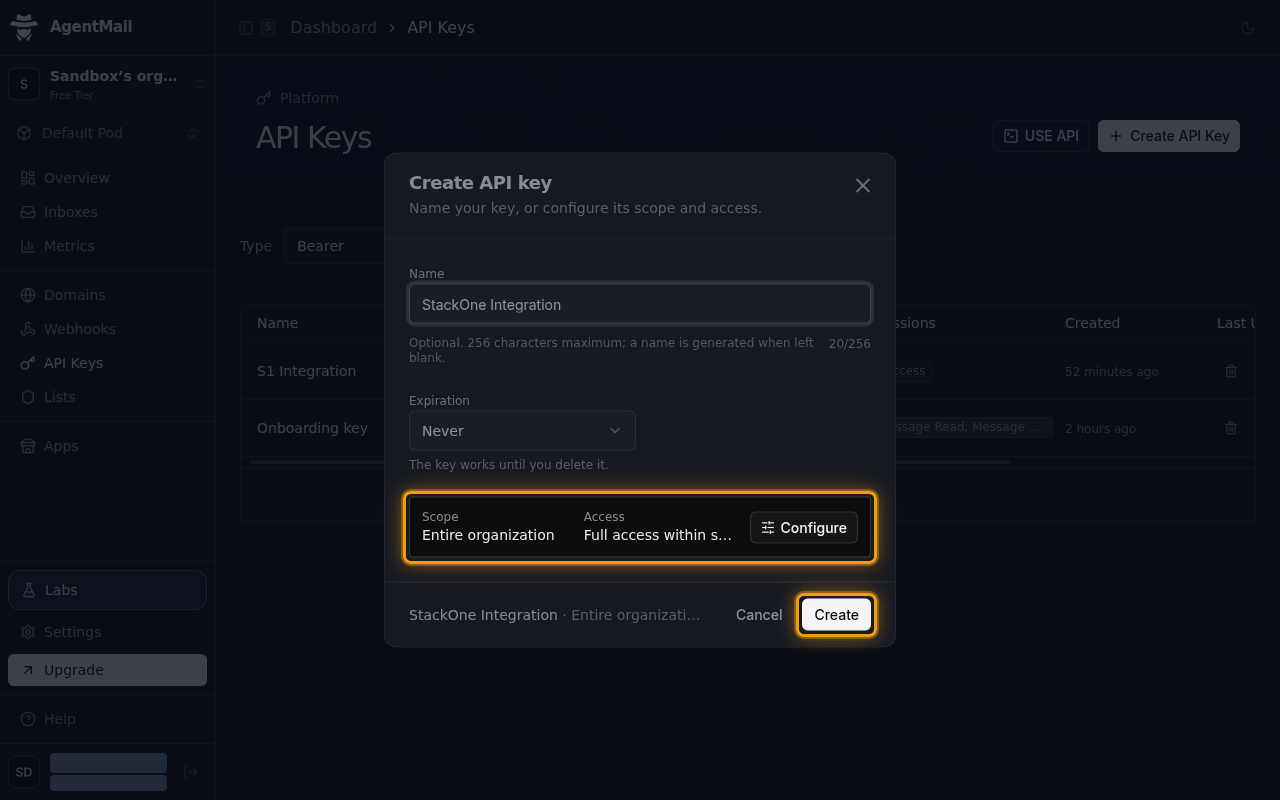Open the Bearer type dropdown
Screen dimensions: 1280x800
(335, 246)
